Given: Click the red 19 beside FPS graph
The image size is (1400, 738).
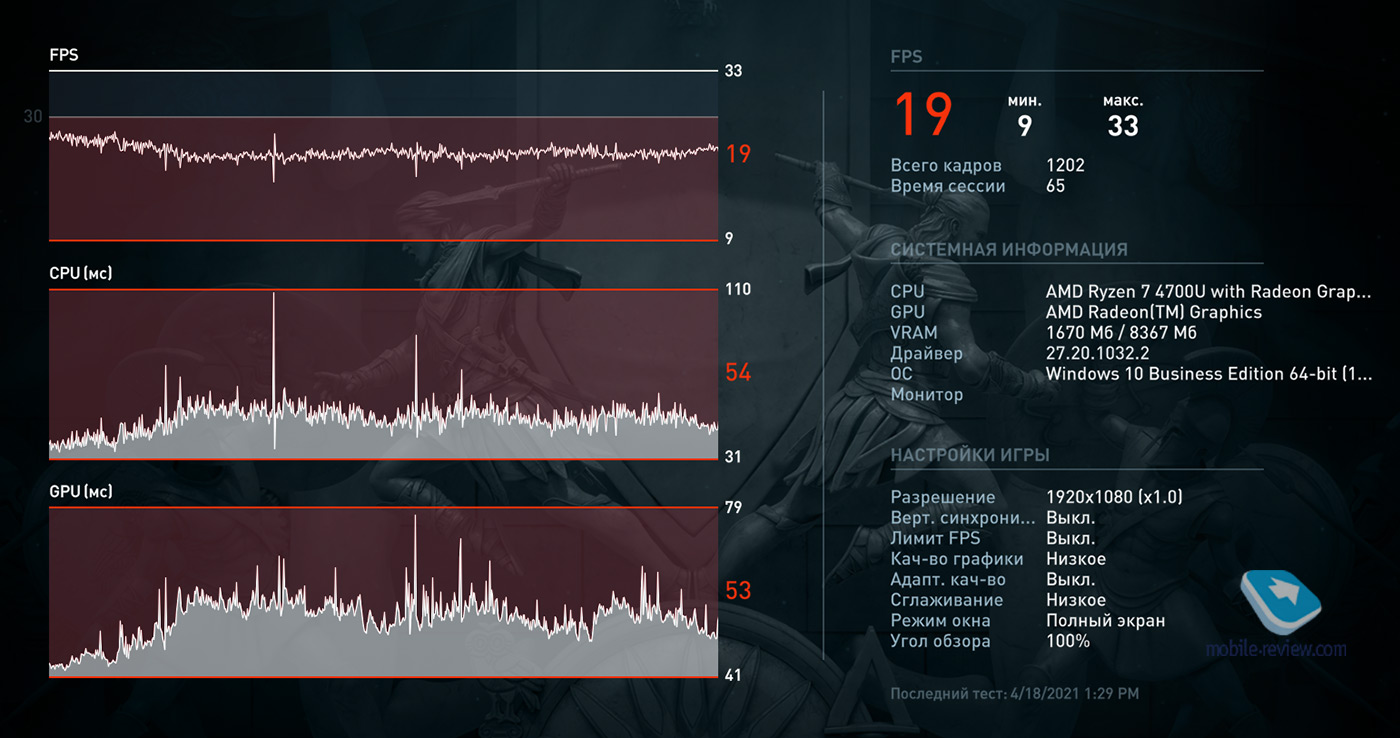Looking at the screenshot, I should tap(738, 153).
